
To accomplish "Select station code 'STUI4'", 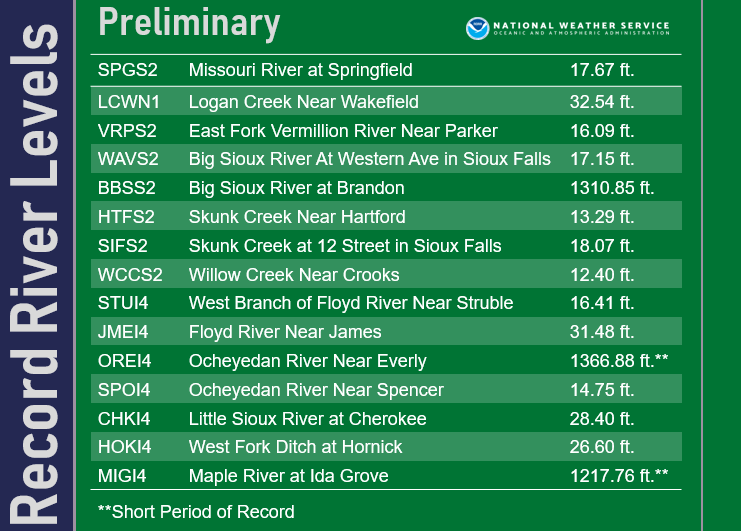I will click(x=123, y=303).
